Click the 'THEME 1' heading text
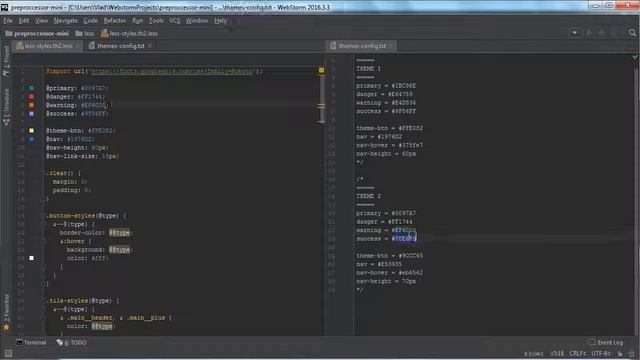 tap(369, 69)
